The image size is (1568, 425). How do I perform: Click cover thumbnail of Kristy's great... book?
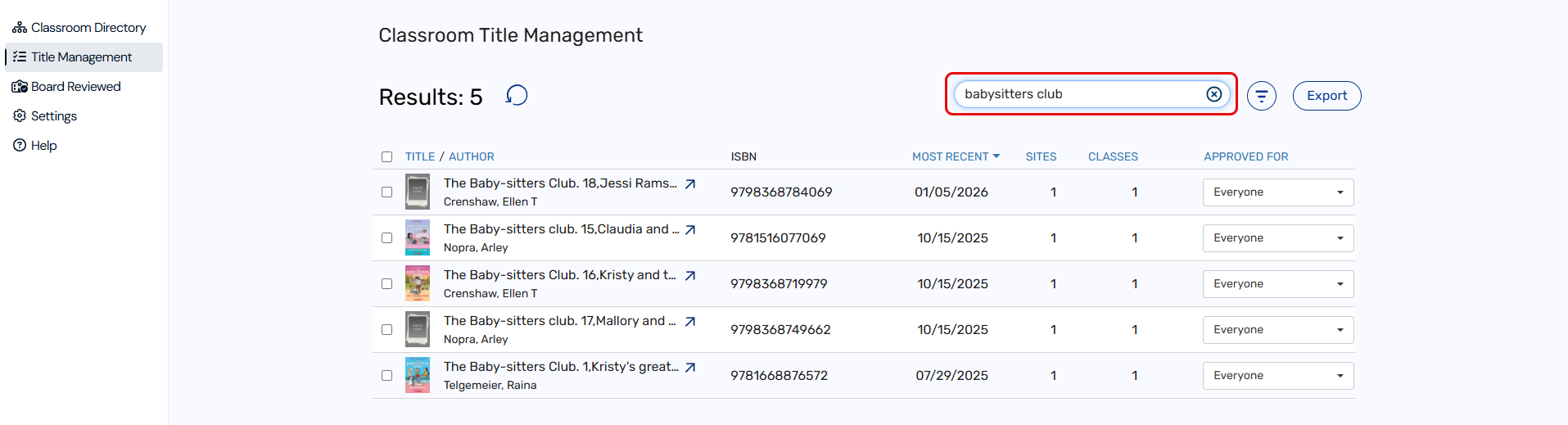click(x=418, y=376)
